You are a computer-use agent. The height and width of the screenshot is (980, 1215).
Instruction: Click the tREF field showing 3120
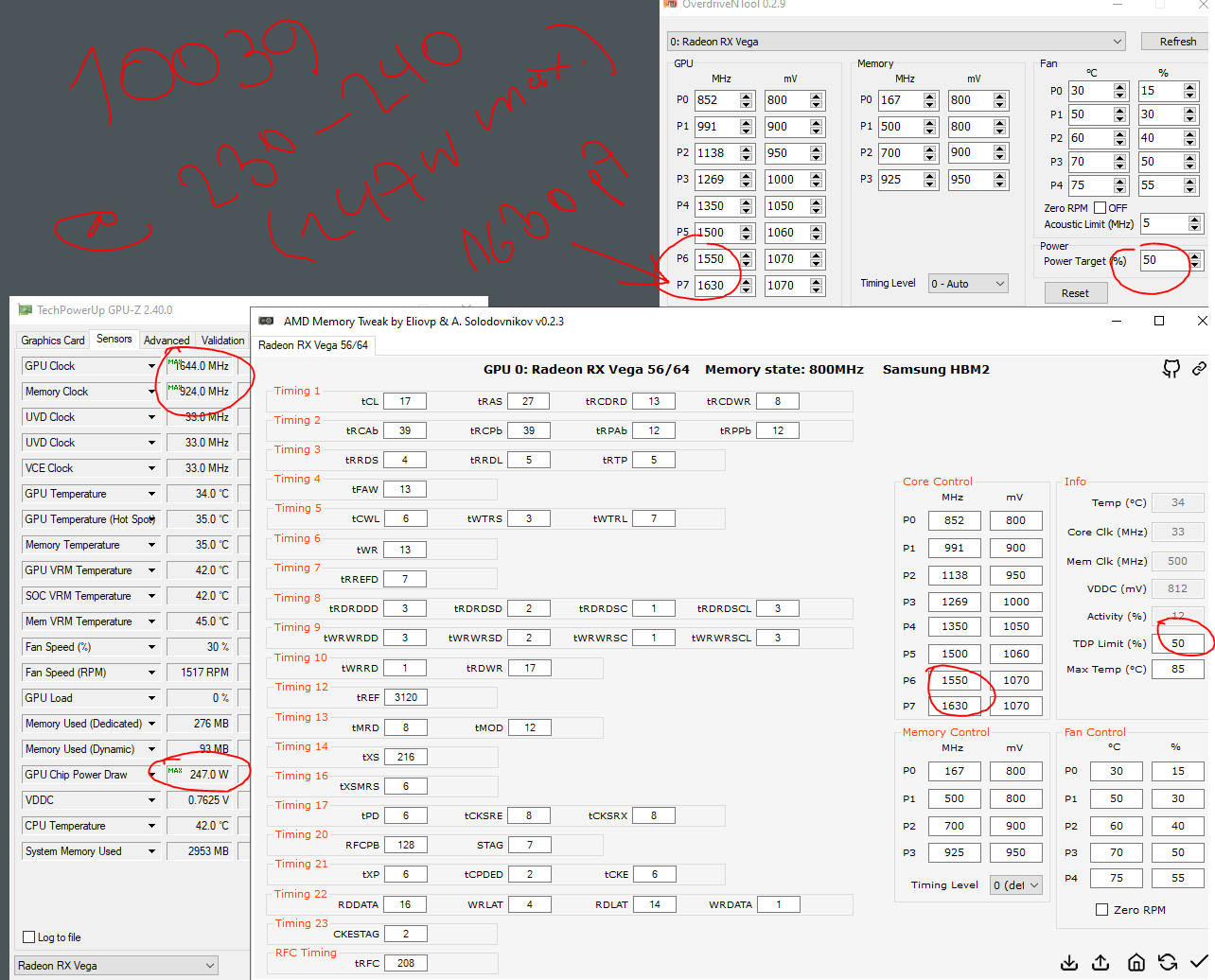click(x=406, y=697)
